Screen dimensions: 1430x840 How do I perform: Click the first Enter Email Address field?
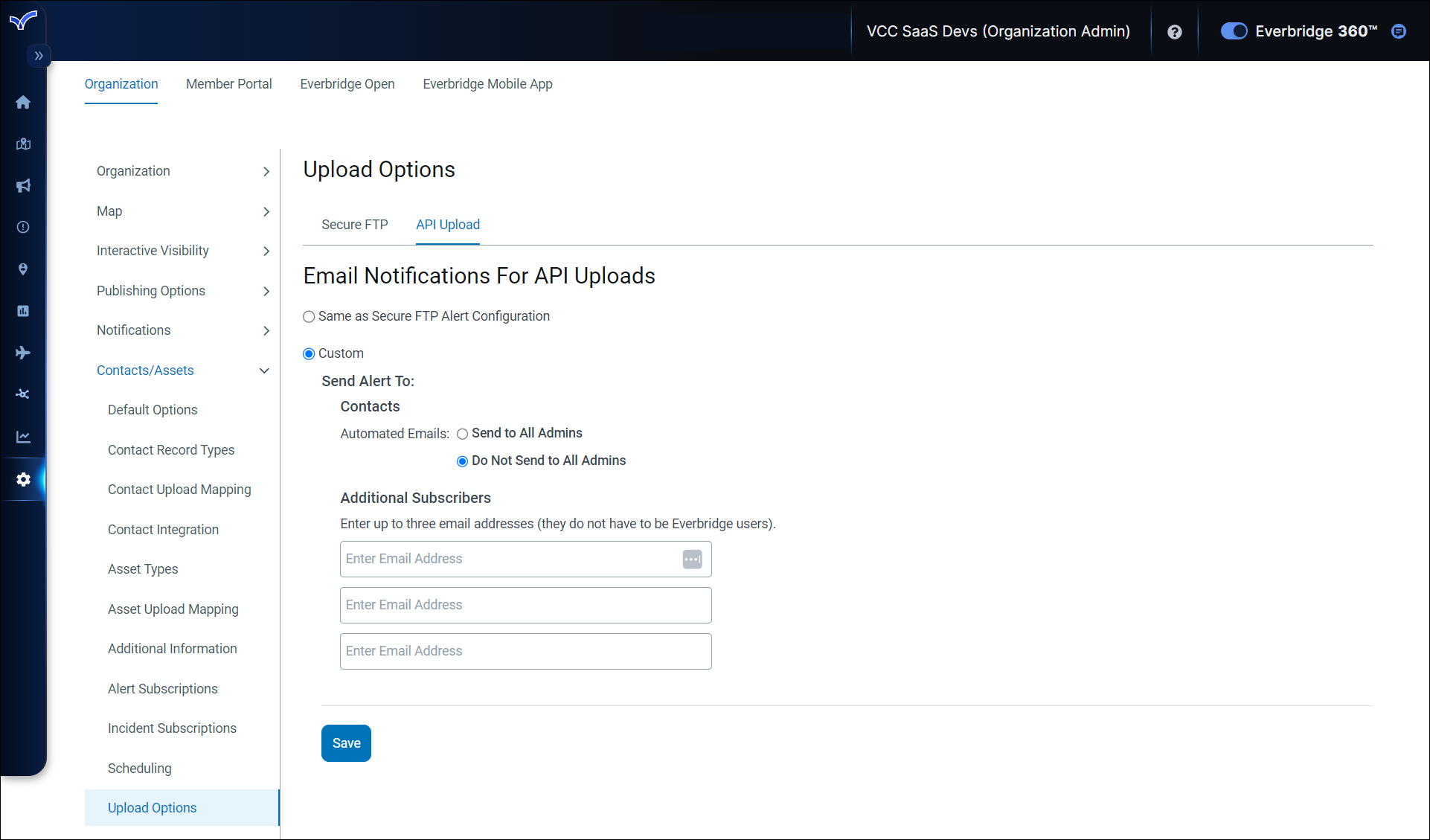click(x=510, y=559)
